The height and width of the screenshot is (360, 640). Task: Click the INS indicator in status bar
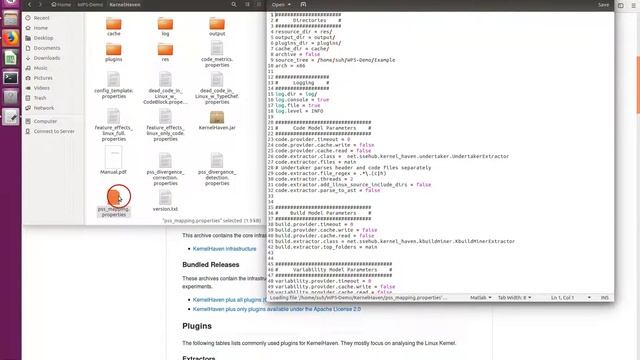click(604, 298)
